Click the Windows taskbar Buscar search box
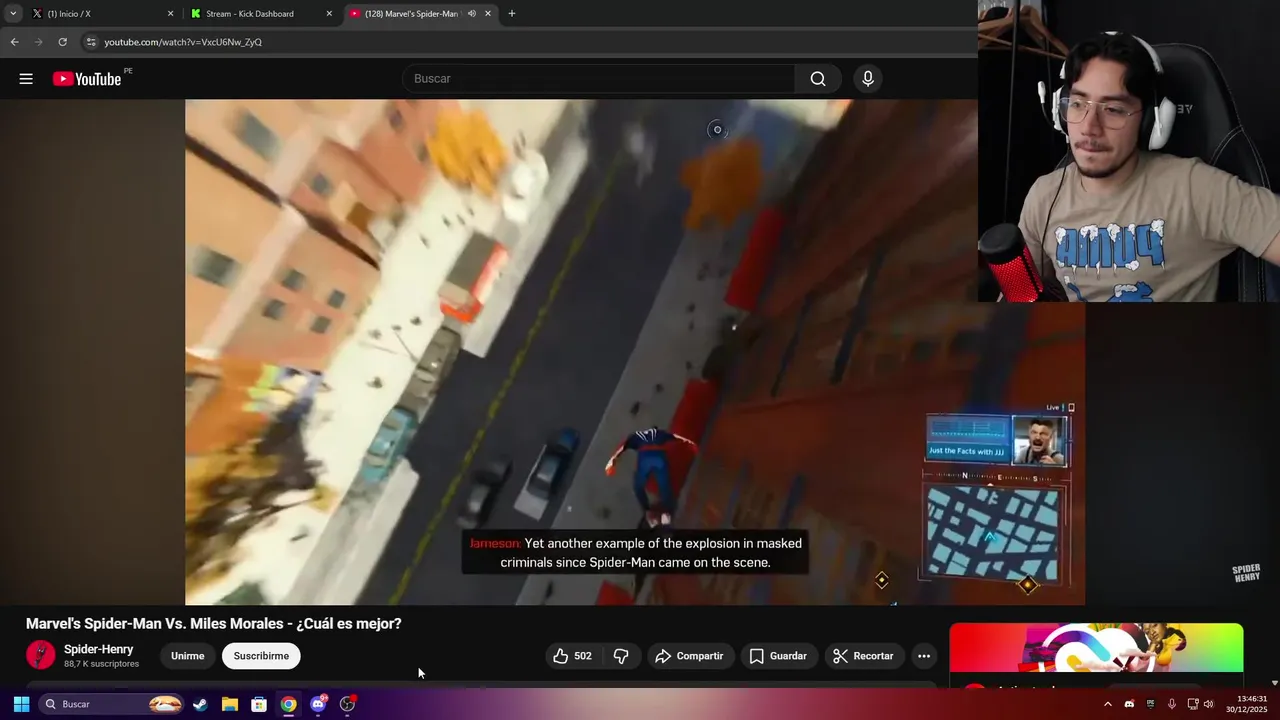The image size is (1280, 720). coord(112,704)
